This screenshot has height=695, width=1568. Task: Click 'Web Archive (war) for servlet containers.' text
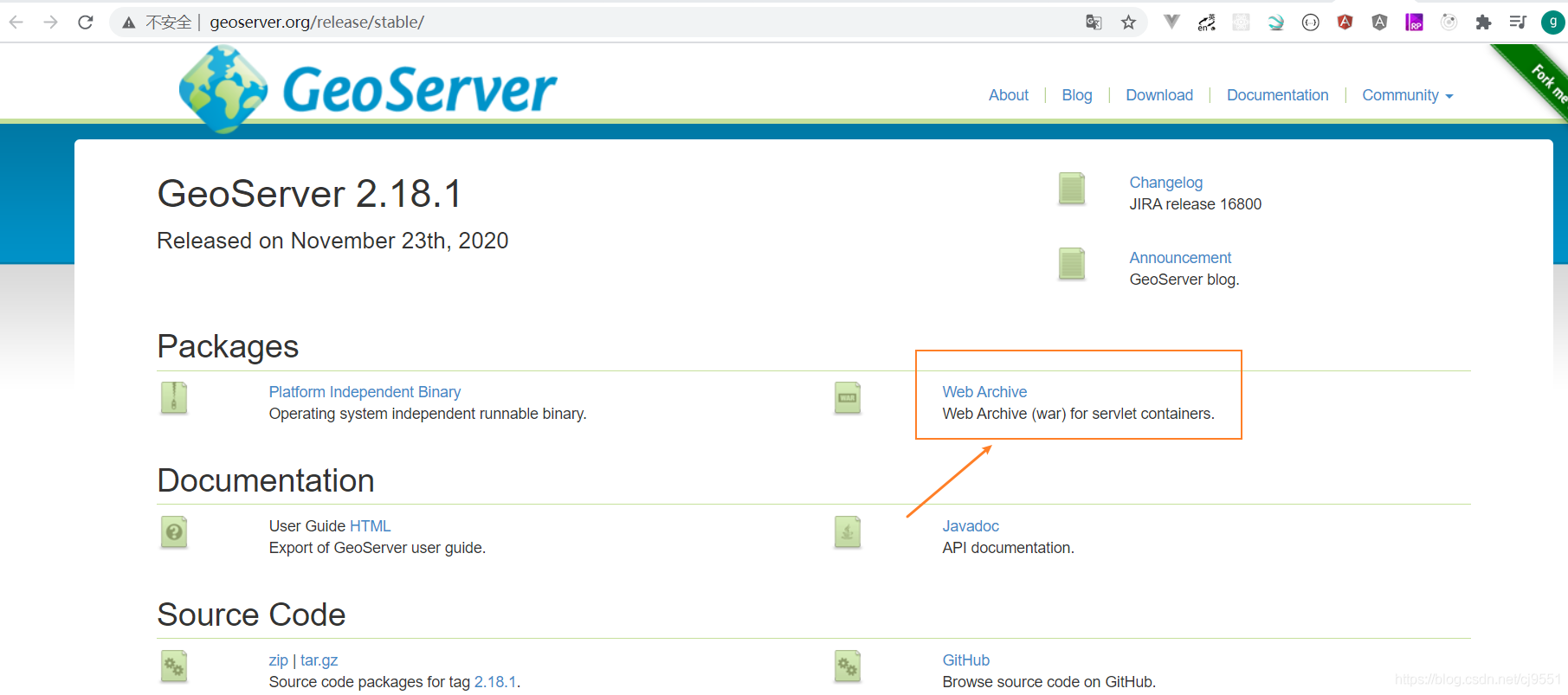point(1078,414)
